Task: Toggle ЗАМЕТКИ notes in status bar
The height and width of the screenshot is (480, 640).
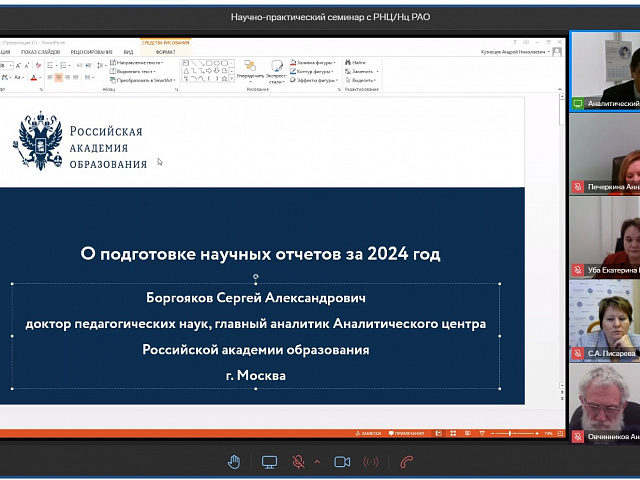Action: point(368,433)
